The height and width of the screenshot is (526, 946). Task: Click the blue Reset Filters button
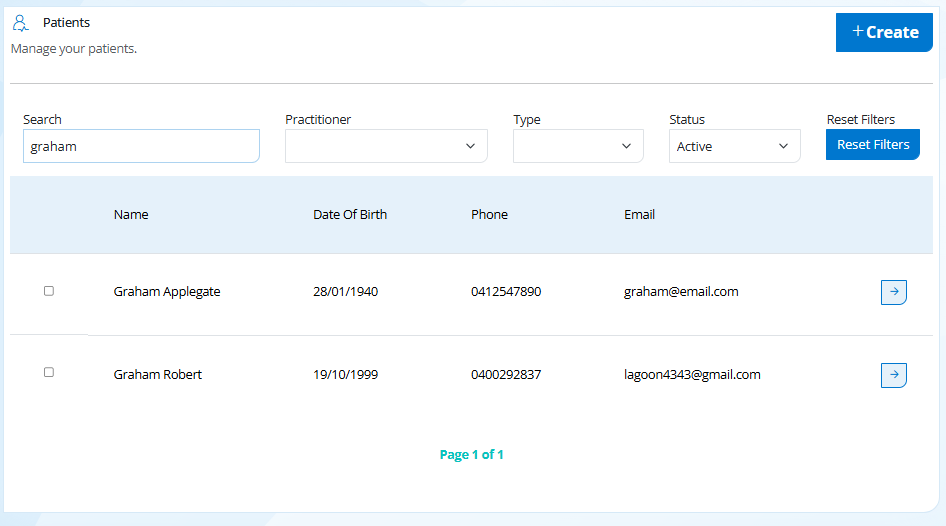872,145
